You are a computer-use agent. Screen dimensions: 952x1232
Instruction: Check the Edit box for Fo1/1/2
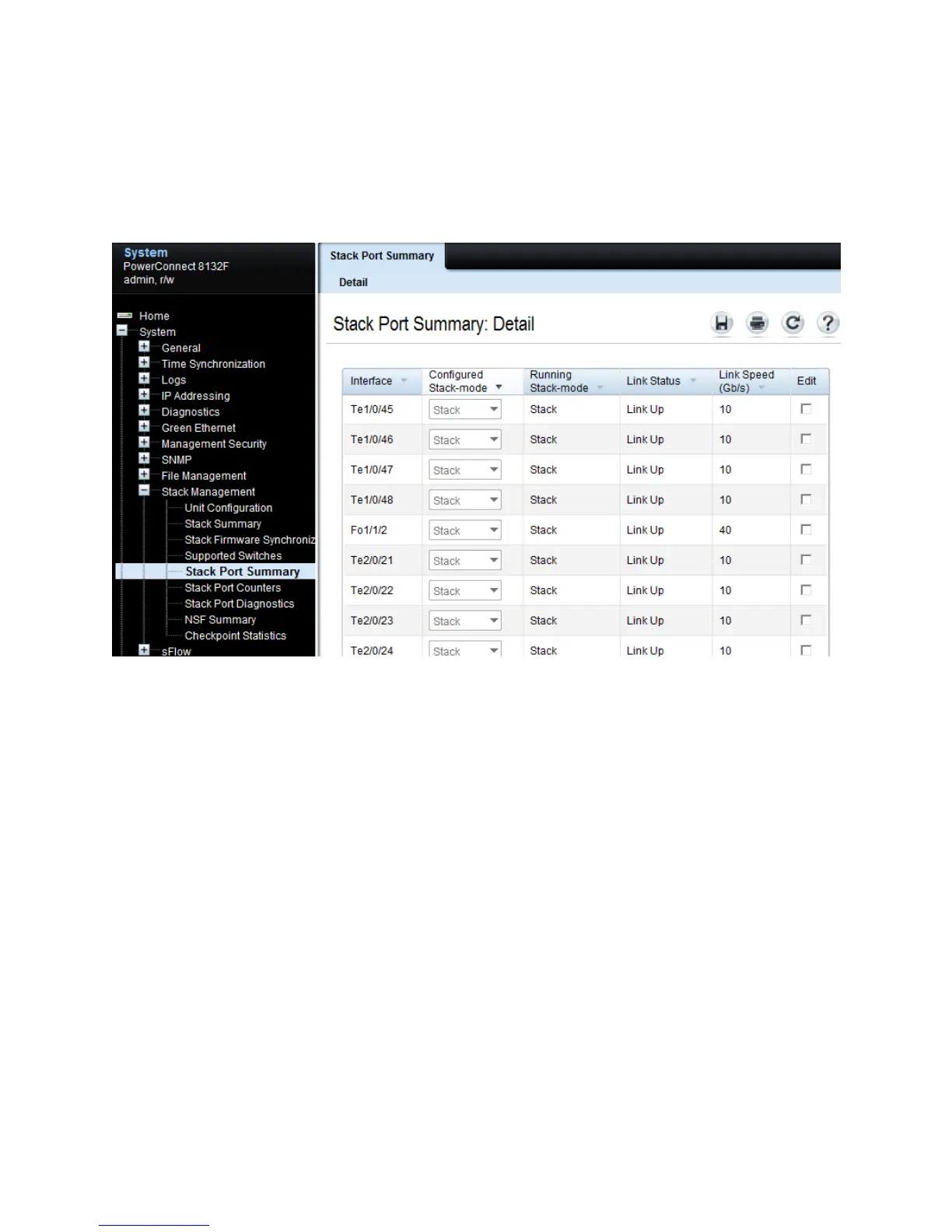[x=806, y=530]
